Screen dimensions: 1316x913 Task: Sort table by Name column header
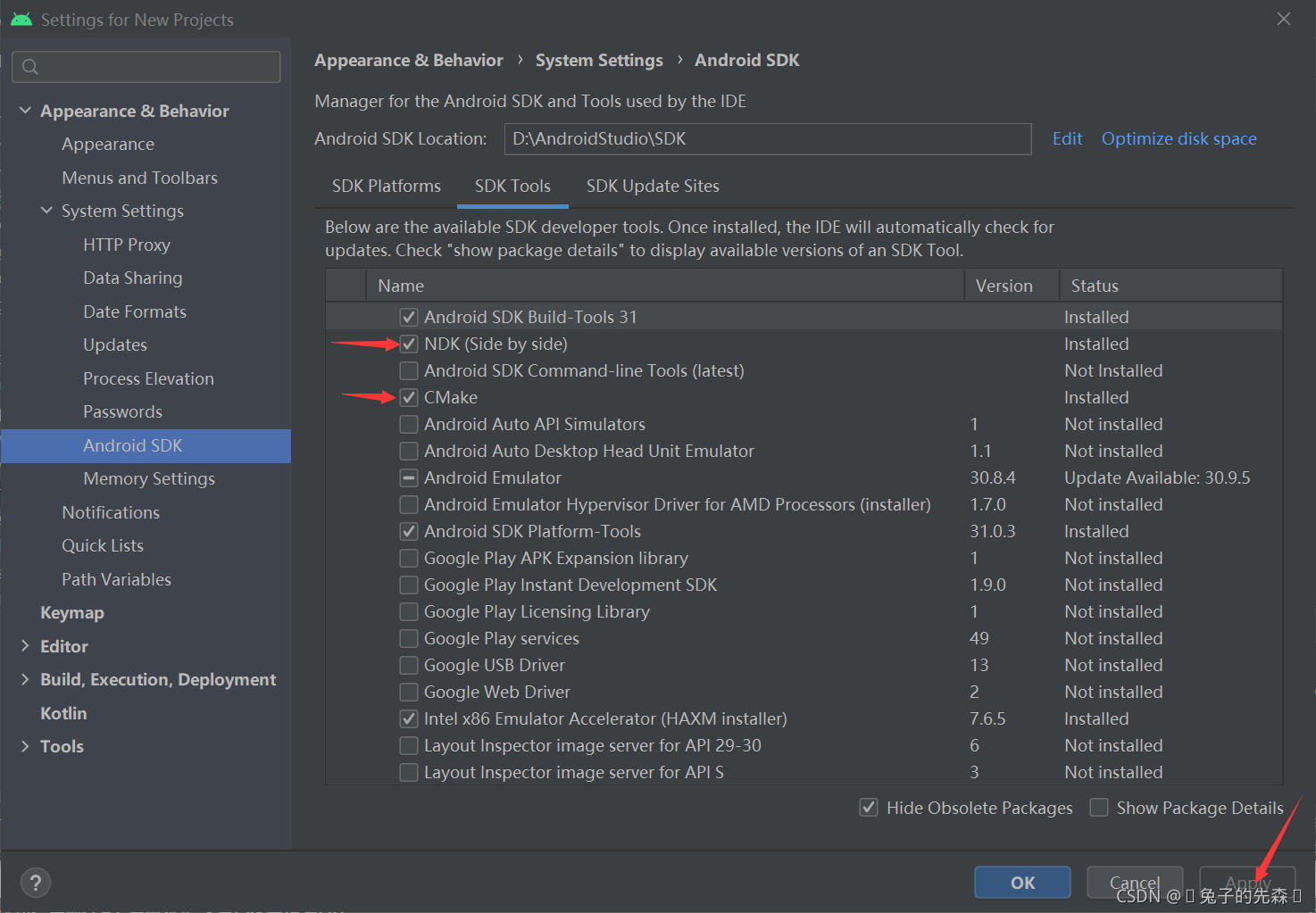pos(665,286)
